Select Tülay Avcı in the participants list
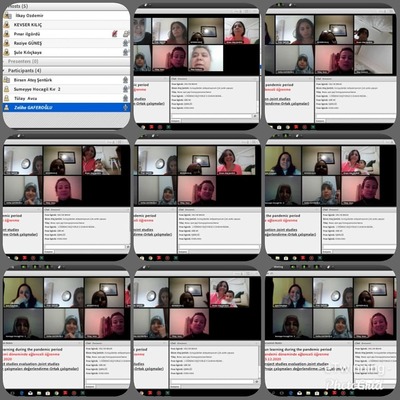400x400 pixels. pyautogui.click(x=66, y=98)
